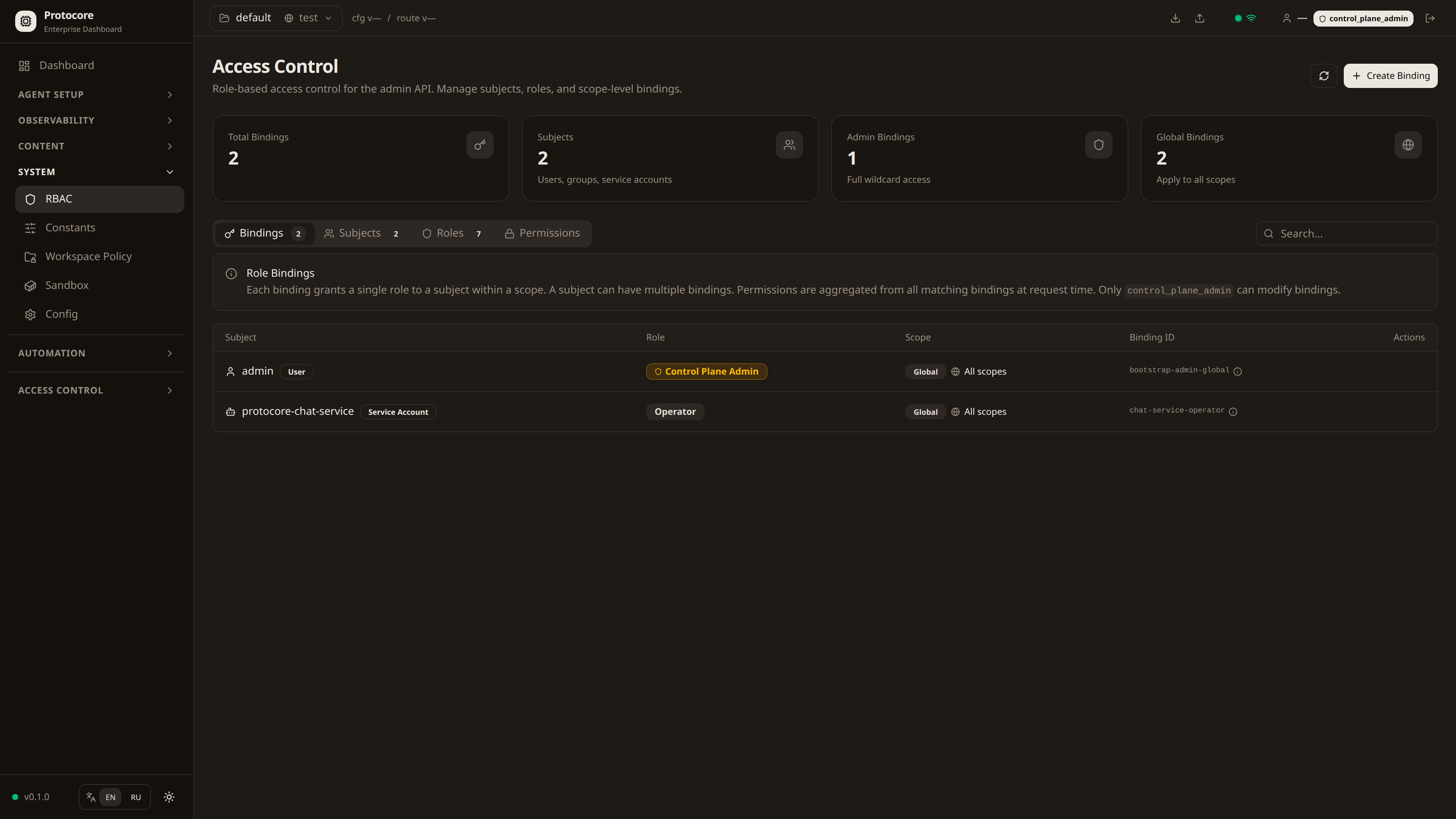Click the Create Binding button
The image size is (1456, 819).
pyautogui.click(x=1390, y=76)
